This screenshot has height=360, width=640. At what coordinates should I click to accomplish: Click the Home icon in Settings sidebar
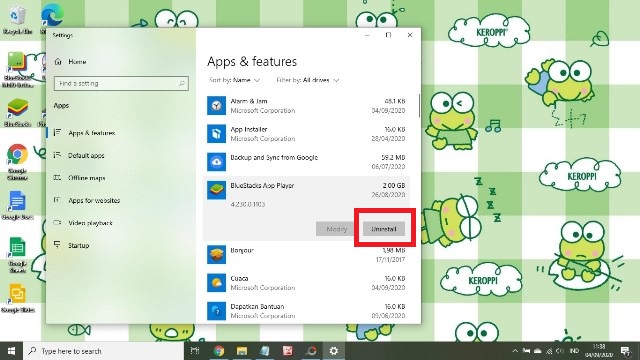coord(58,62)
